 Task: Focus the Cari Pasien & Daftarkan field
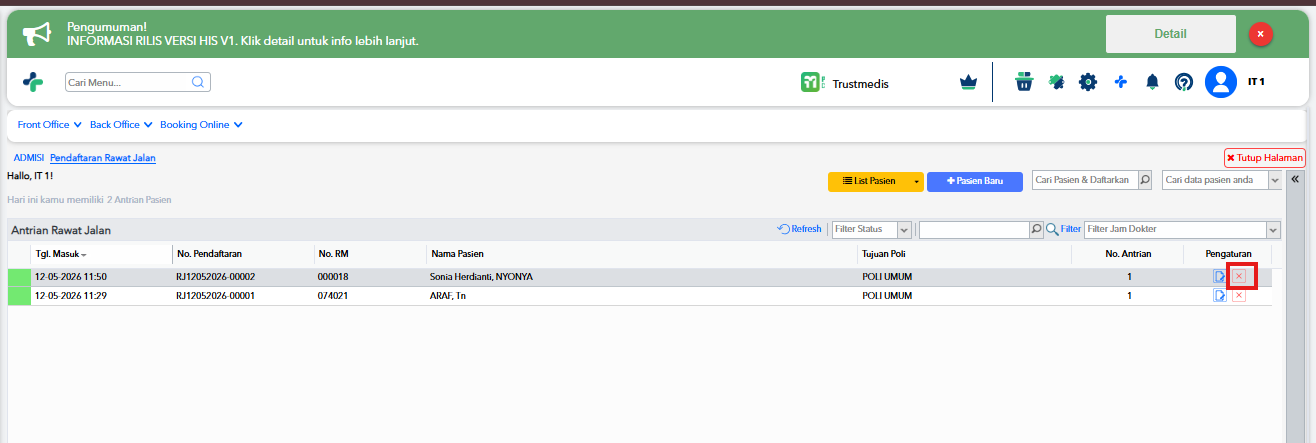click(x=1085, y=180)
